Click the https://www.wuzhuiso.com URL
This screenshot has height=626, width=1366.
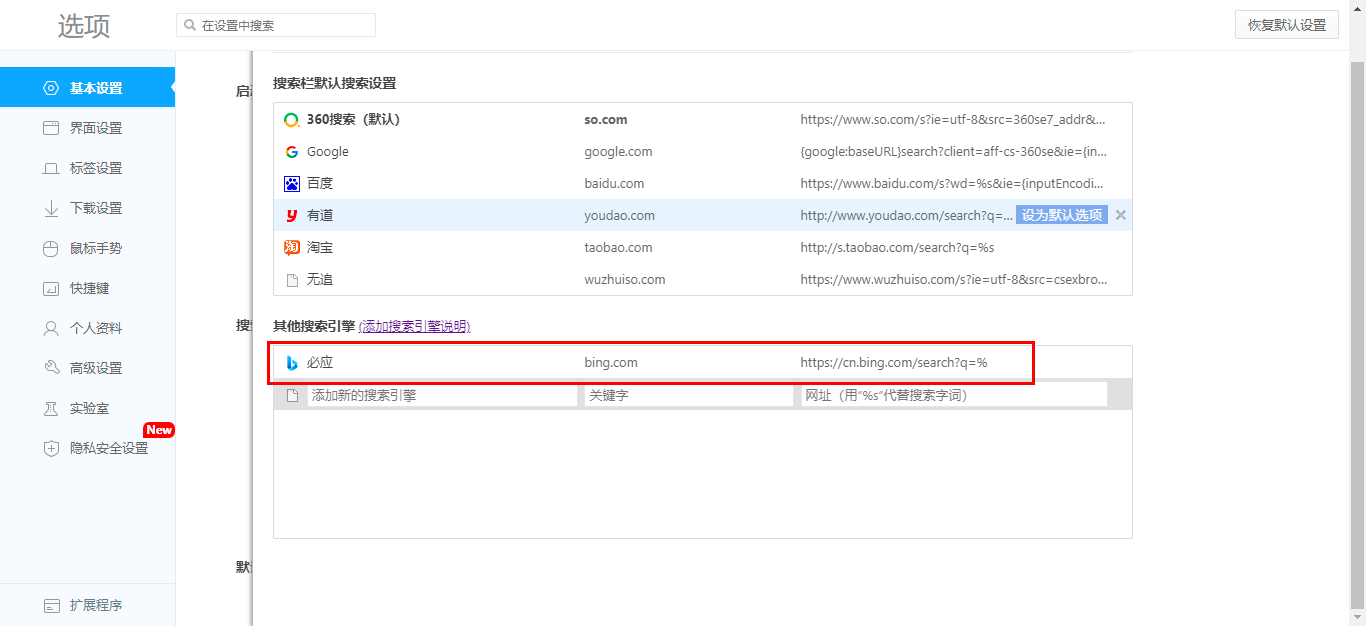954,280
